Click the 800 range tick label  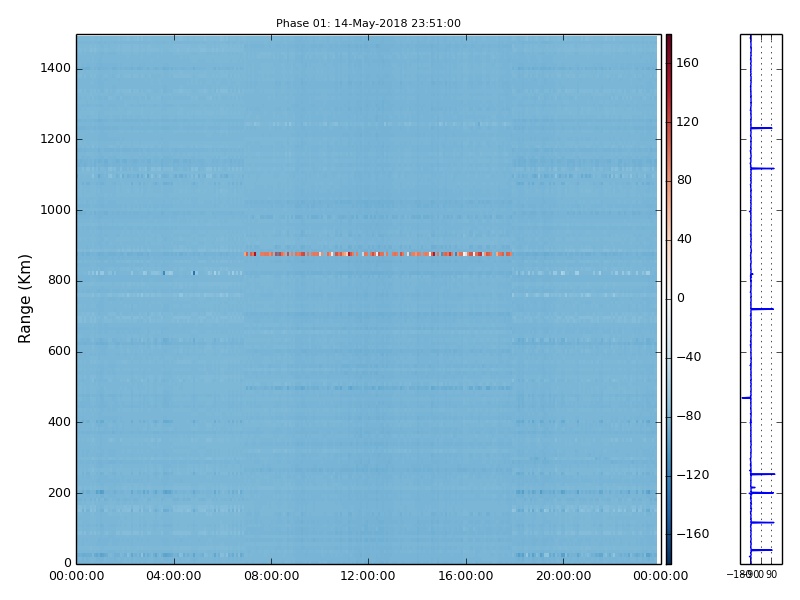59,280
